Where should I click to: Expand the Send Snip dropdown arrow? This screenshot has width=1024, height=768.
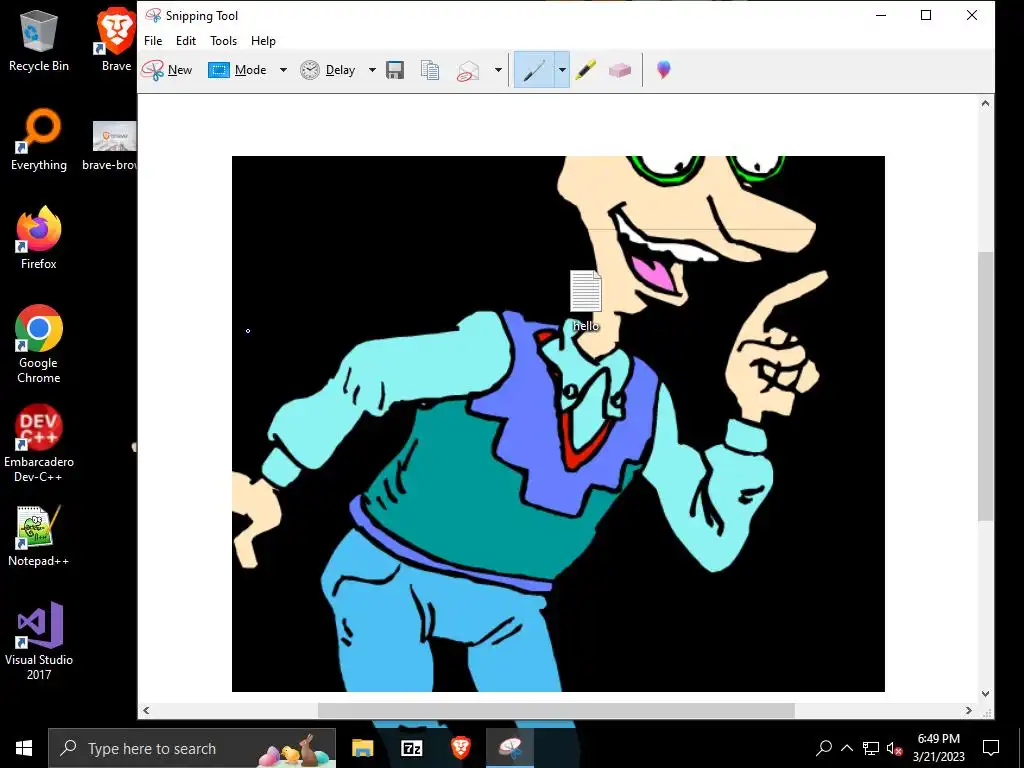[498, 70]
